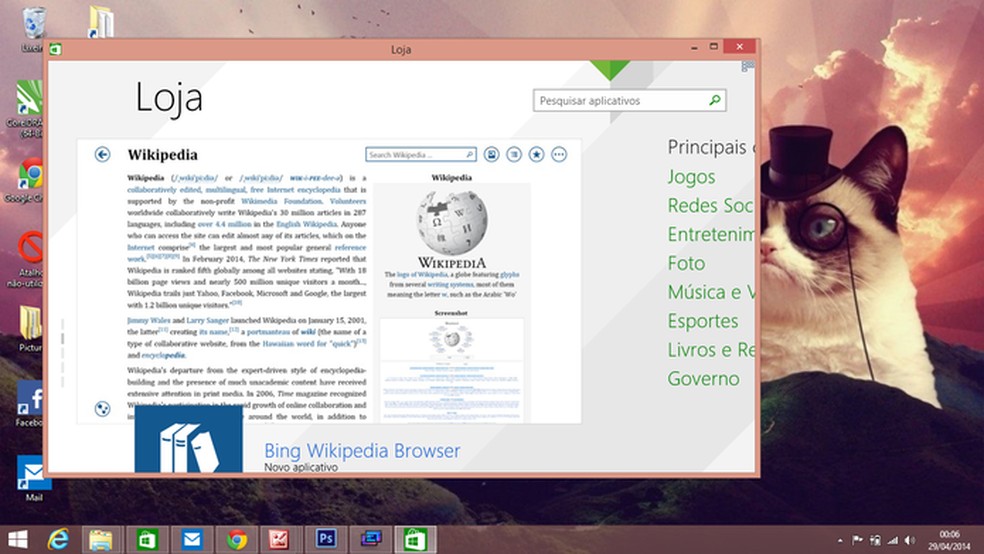Click the Recycle Bin desktop icon

33,28
